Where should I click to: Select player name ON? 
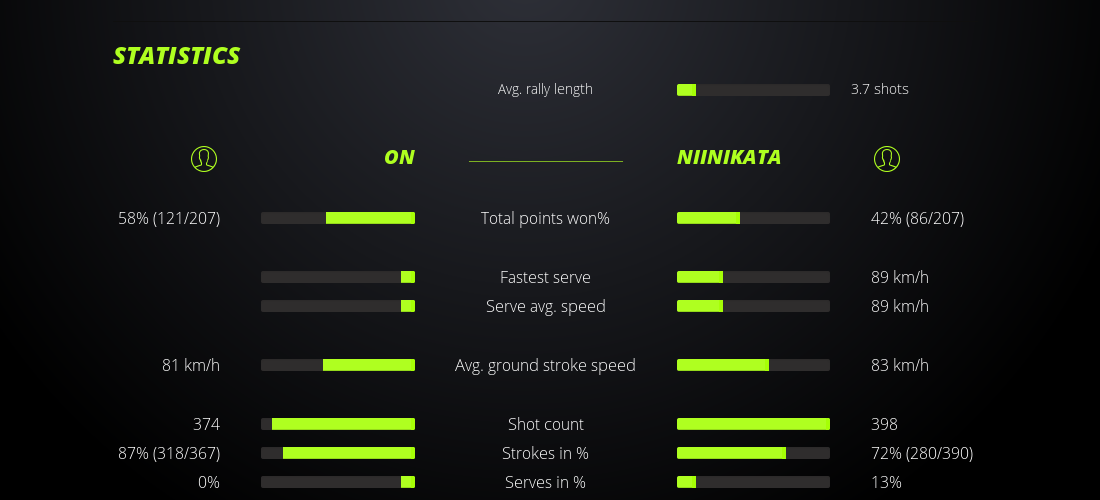coord(399,157)
